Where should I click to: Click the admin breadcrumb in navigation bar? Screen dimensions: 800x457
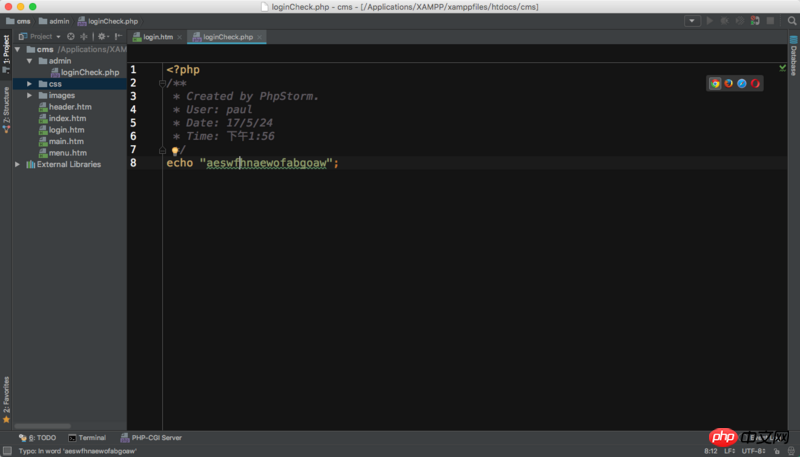(x=54, y=20)
